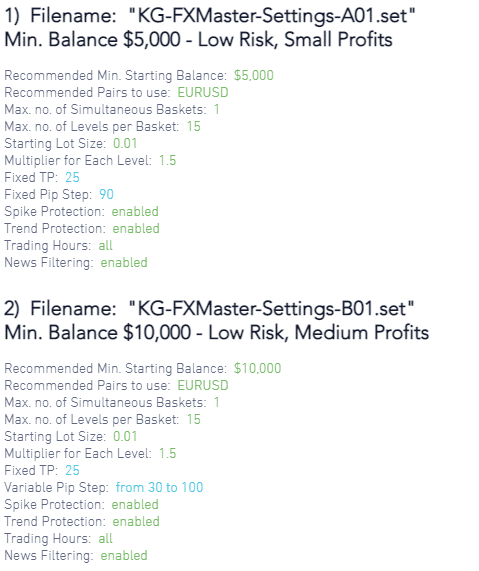Click the Fixed Pip Step value 90
Viewport: 479px width, 571px height.
coord(106,194)
